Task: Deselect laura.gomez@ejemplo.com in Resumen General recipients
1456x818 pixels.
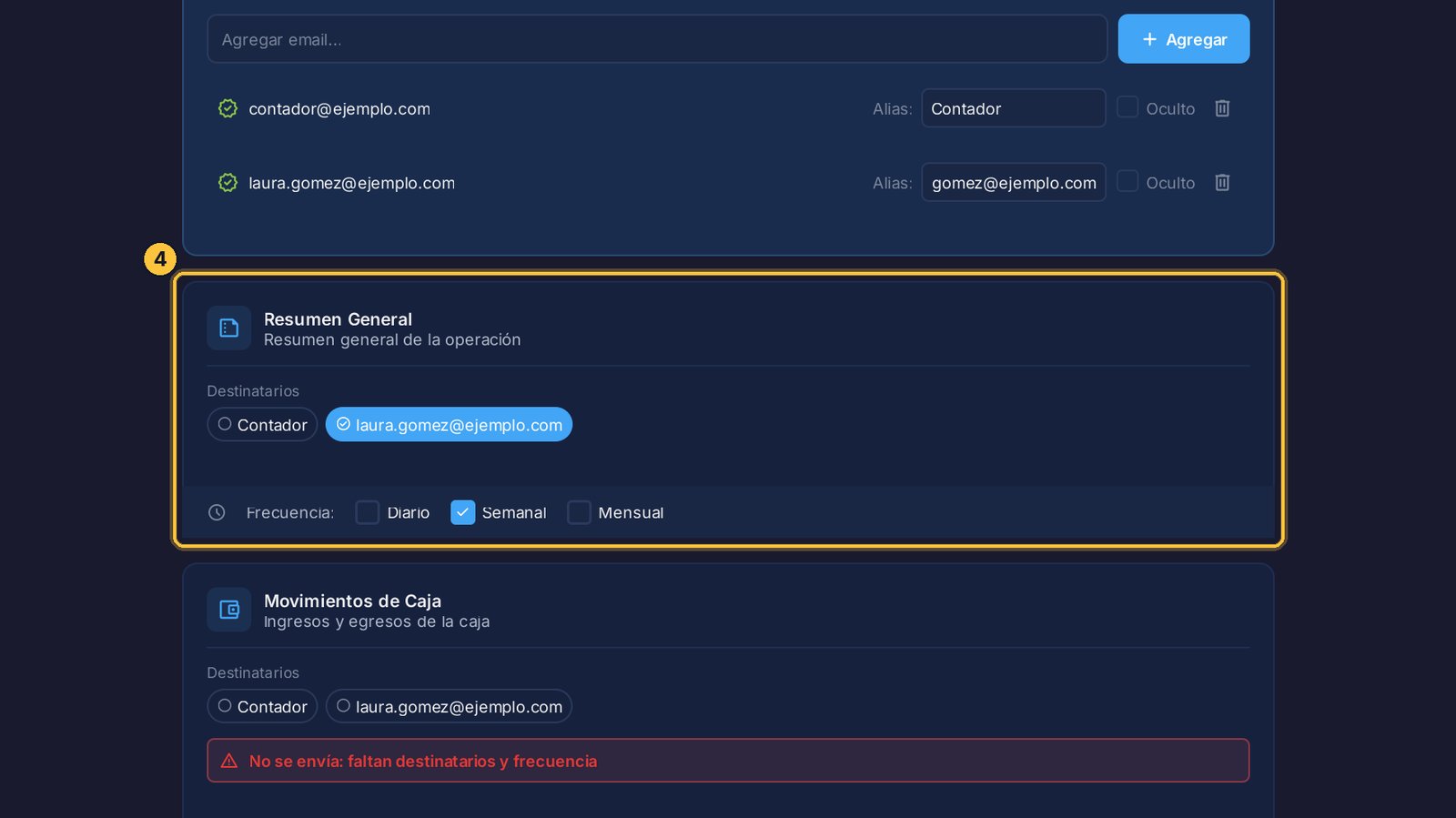Action: coord(449,424)
